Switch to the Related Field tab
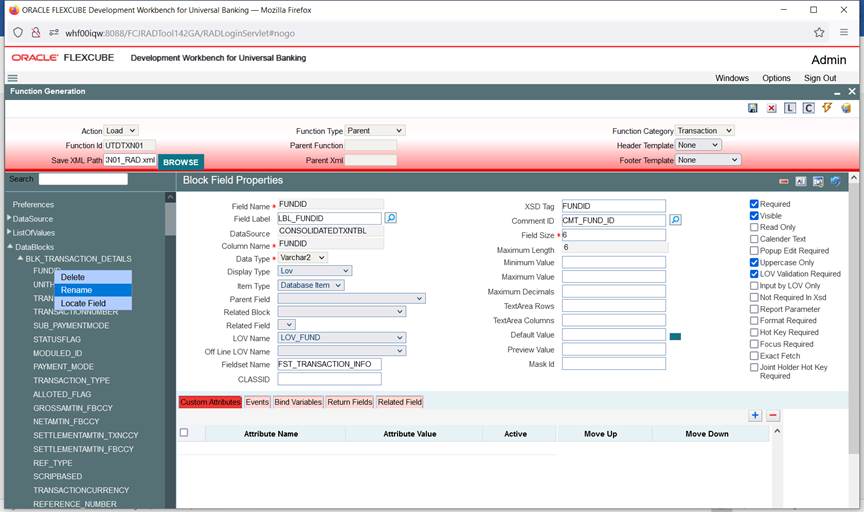Image resolution: width=864 pixels, height=512 pixels. point(399,402)
